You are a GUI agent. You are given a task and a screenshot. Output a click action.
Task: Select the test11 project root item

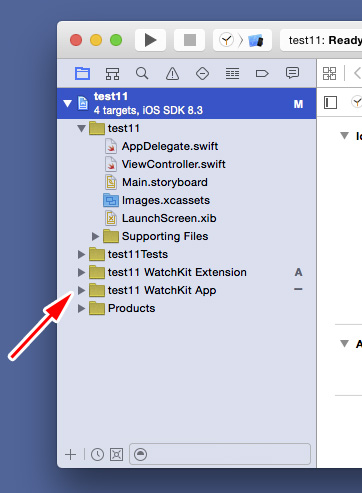187,103
